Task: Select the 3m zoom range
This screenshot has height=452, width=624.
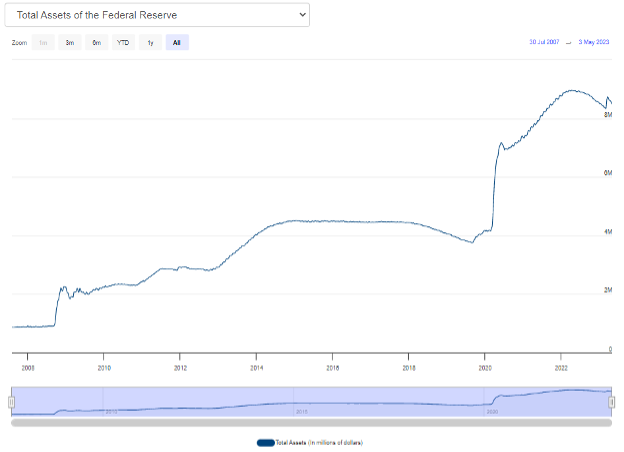Action: [x=70, y=43]
